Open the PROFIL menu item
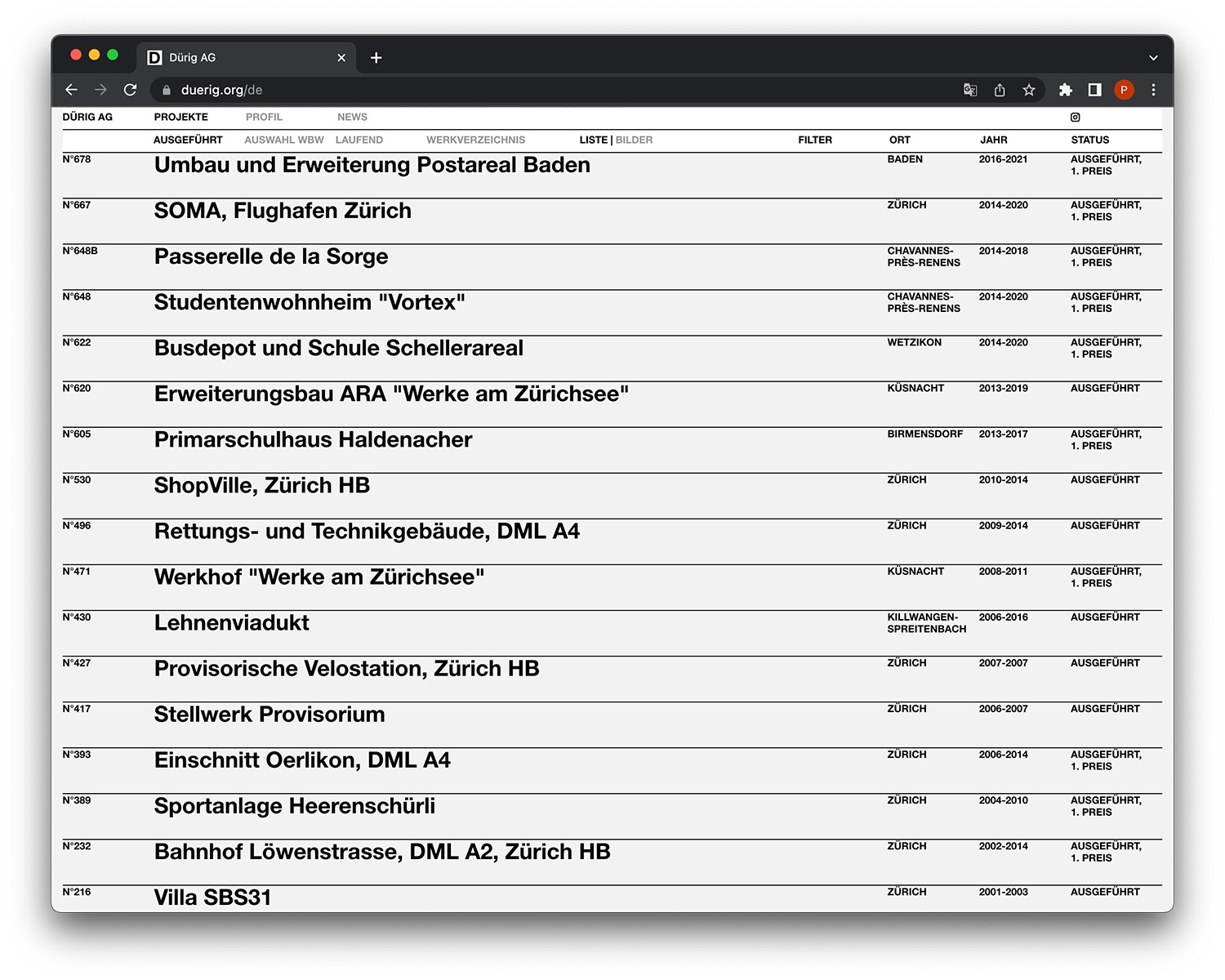The height and width of the screenshot is (980, 1225). click(264, 118)
